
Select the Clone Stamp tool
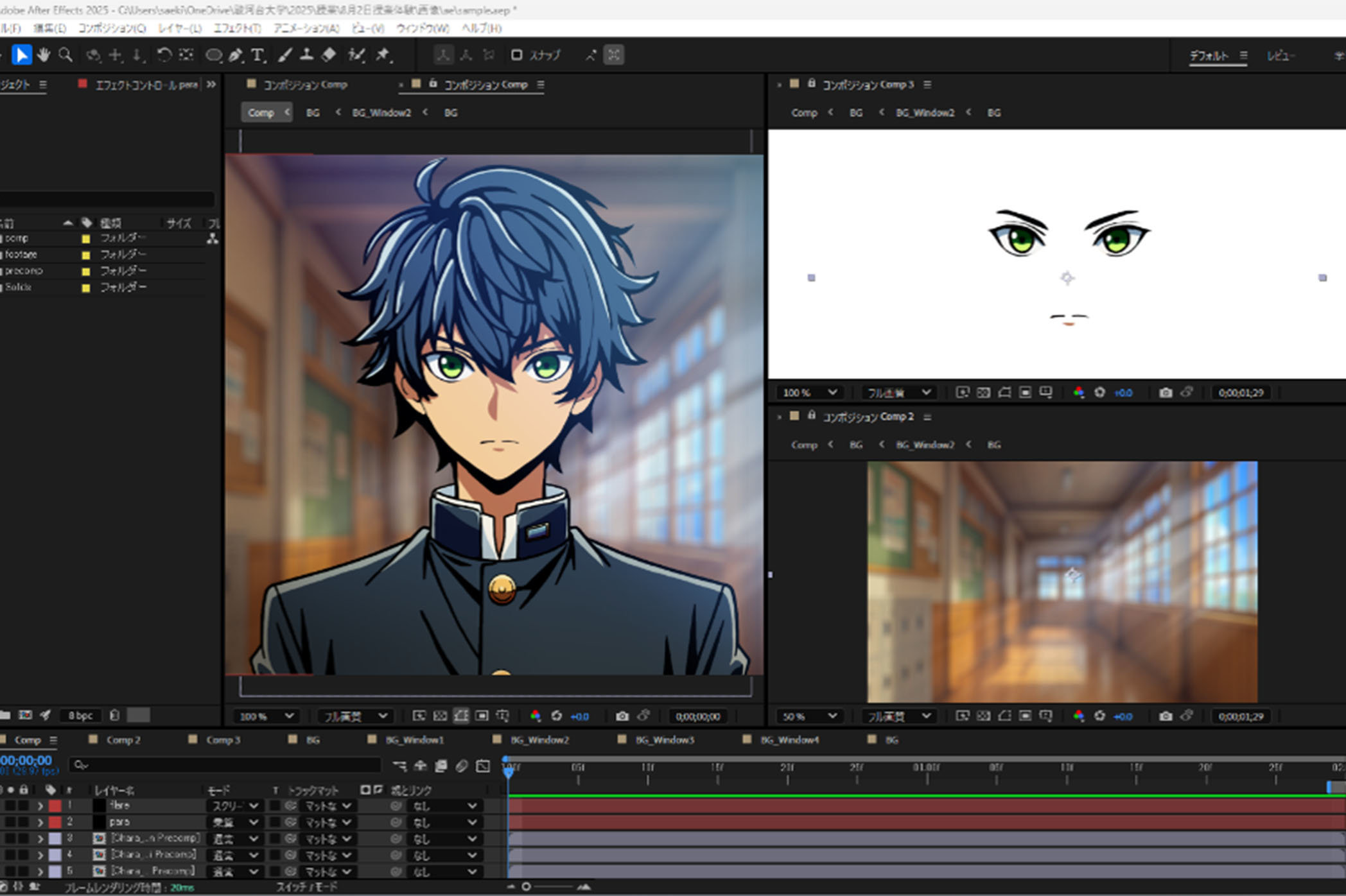click(x=306, y=55)
